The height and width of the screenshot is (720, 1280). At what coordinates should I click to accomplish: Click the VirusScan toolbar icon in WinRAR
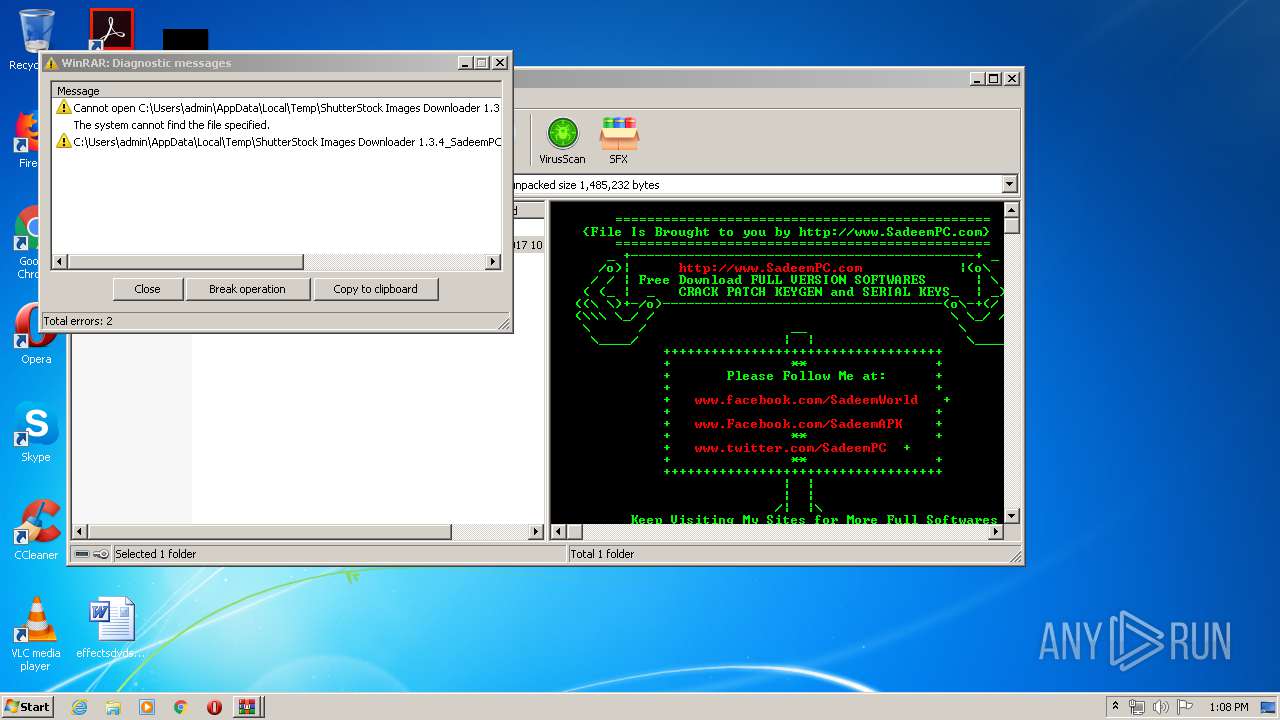point(562,140)
